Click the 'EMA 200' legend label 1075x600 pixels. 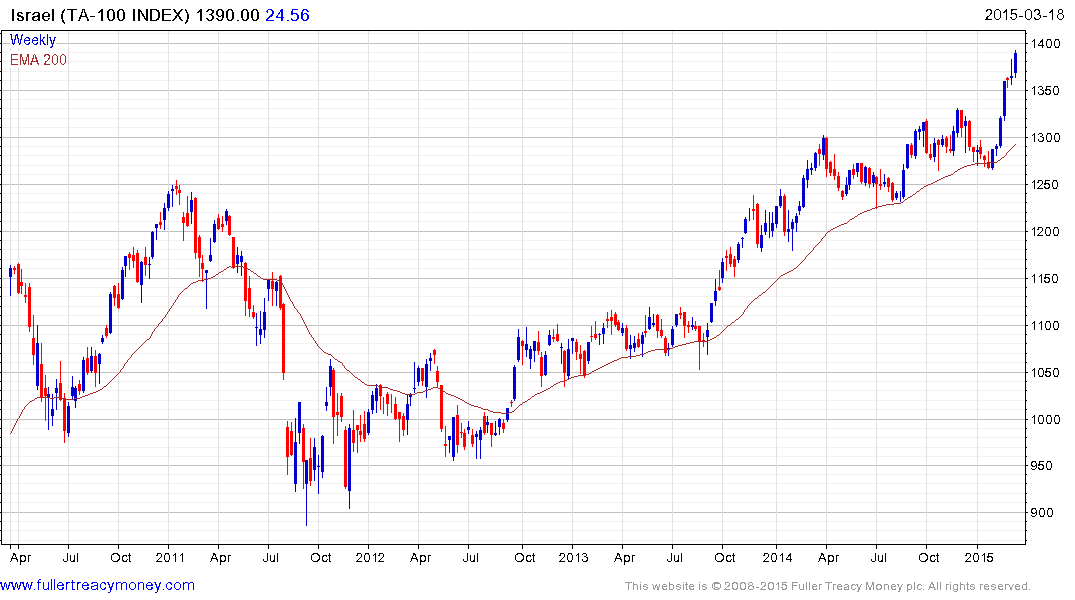coord(38,60)
